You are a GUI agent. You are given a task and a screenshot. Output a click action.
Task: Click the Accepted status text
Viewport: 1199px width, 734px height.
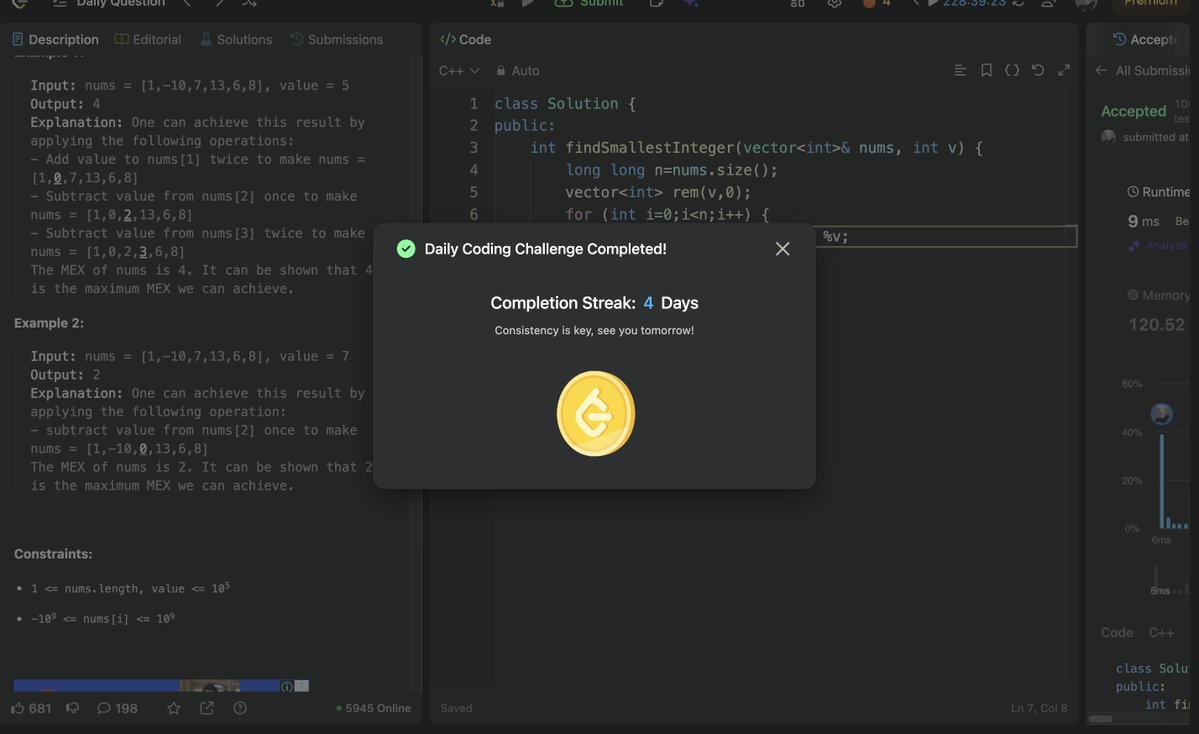click(1133, 111)
